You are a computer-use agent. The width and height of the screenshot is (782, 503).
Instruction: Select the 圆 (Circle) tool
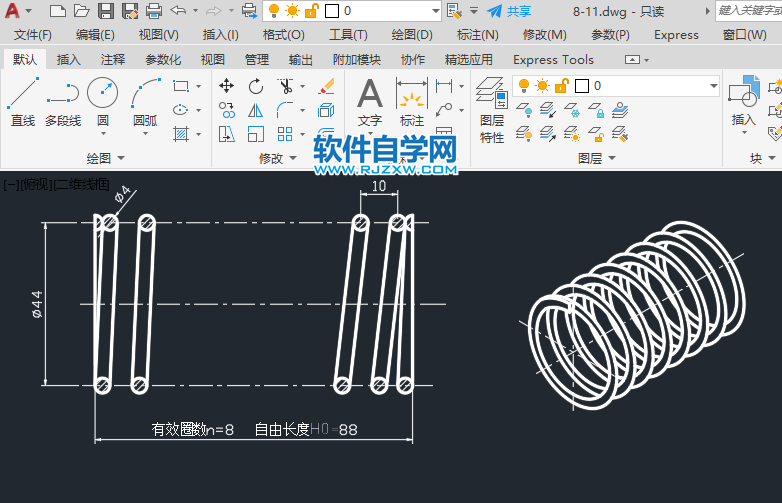[103, 102]
